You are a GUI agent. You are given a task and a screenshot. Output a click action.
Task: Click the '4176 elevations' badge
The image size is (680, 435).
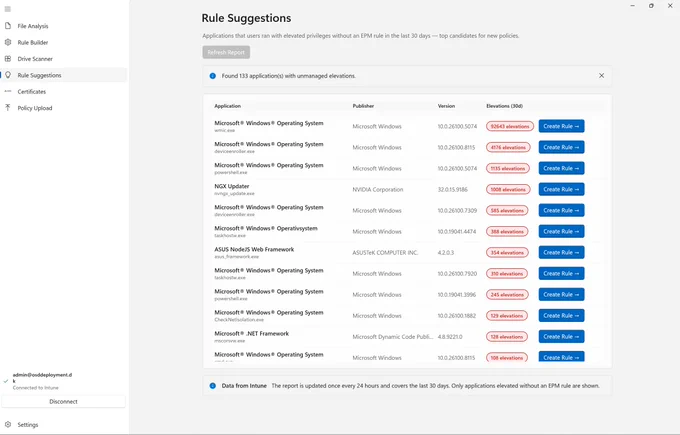pyautogui.click(x=508, y=147)
